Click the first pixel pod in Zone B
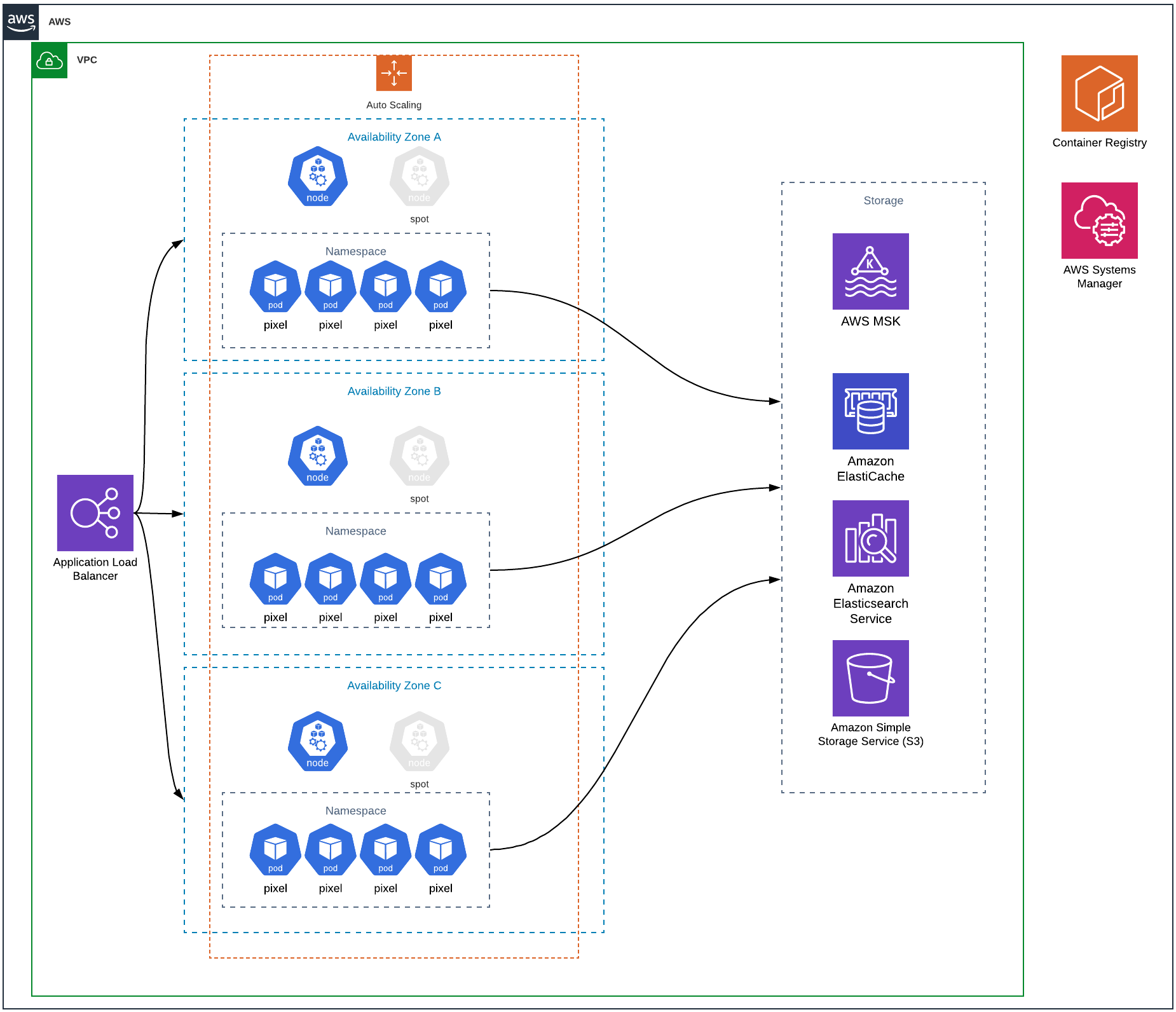The width and height of the screenshot is (1176, 1012). click(275, 579)
